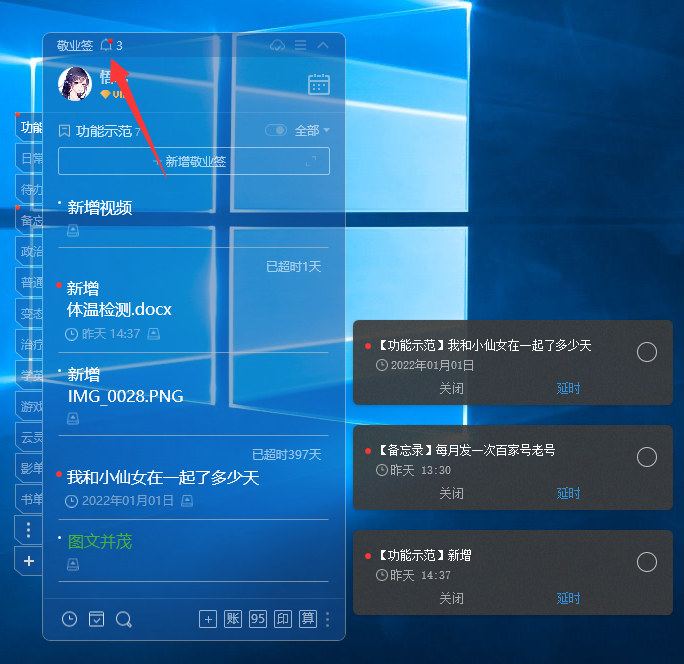The height and width of the screenshot is (664, 684).
Task: Open the 账 accounting tool icon
Action: point(233,619)
